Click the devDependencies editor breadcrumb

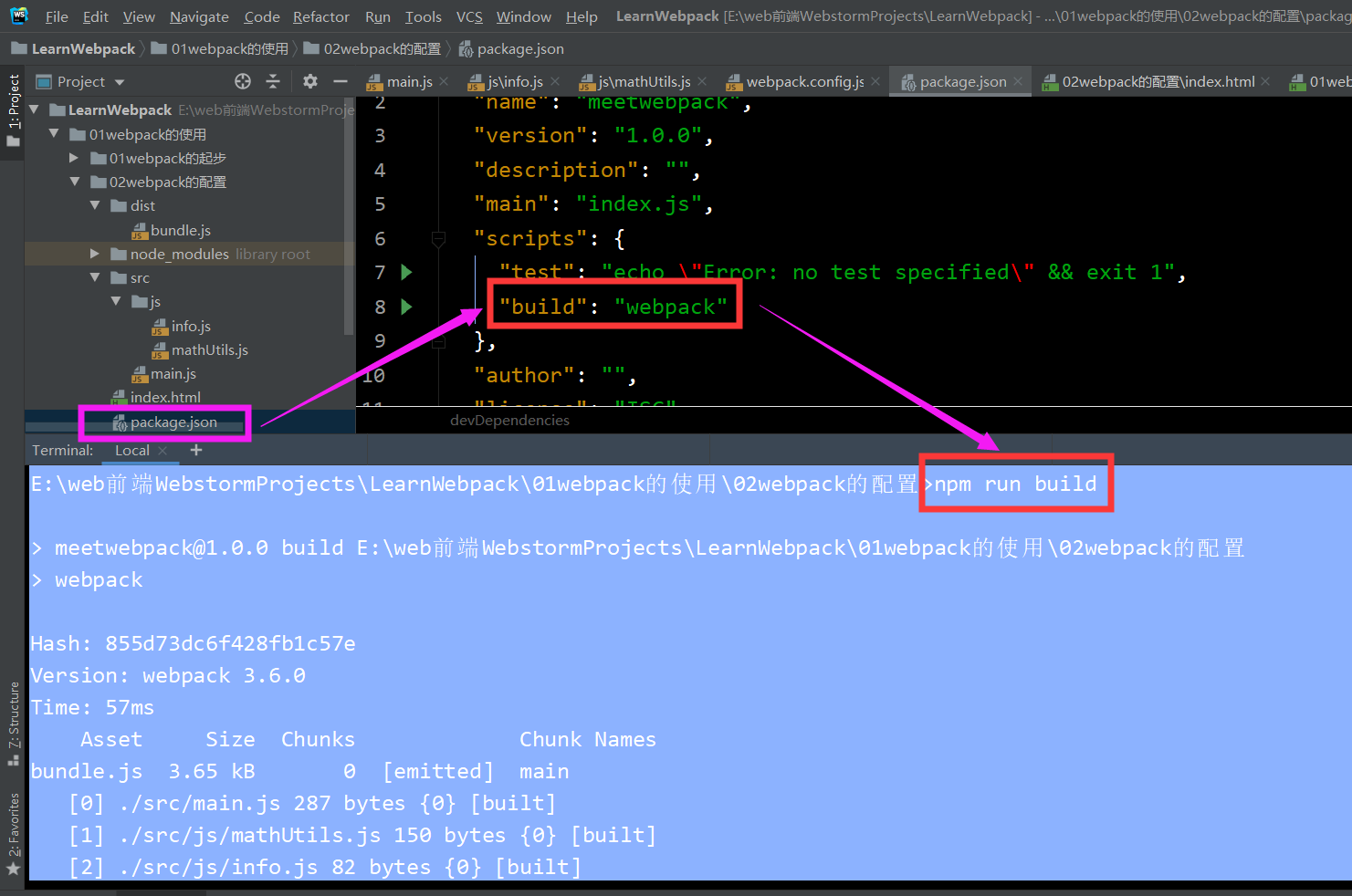(509, 420)
